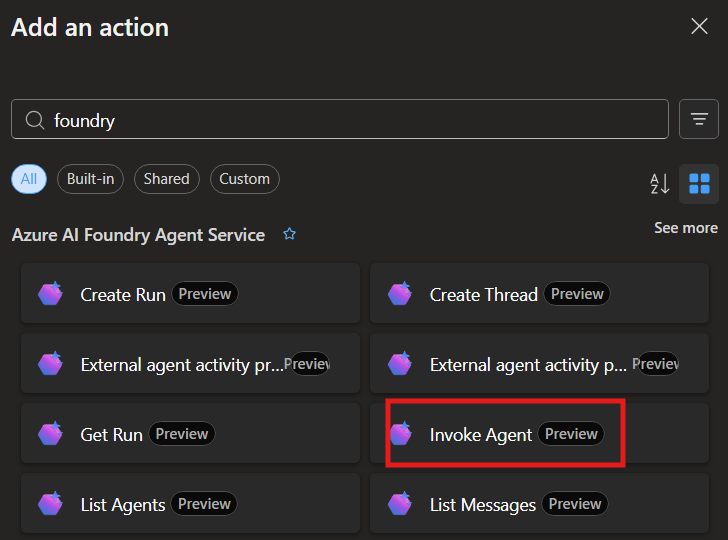Click icon of External agent activity p... card
This screenshot has width=728, height=540.
coord(400,363)
